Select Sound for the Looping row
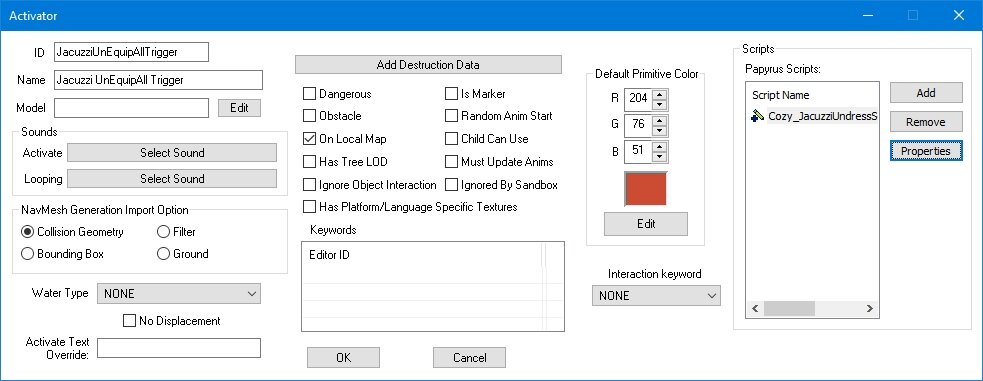 172,179
